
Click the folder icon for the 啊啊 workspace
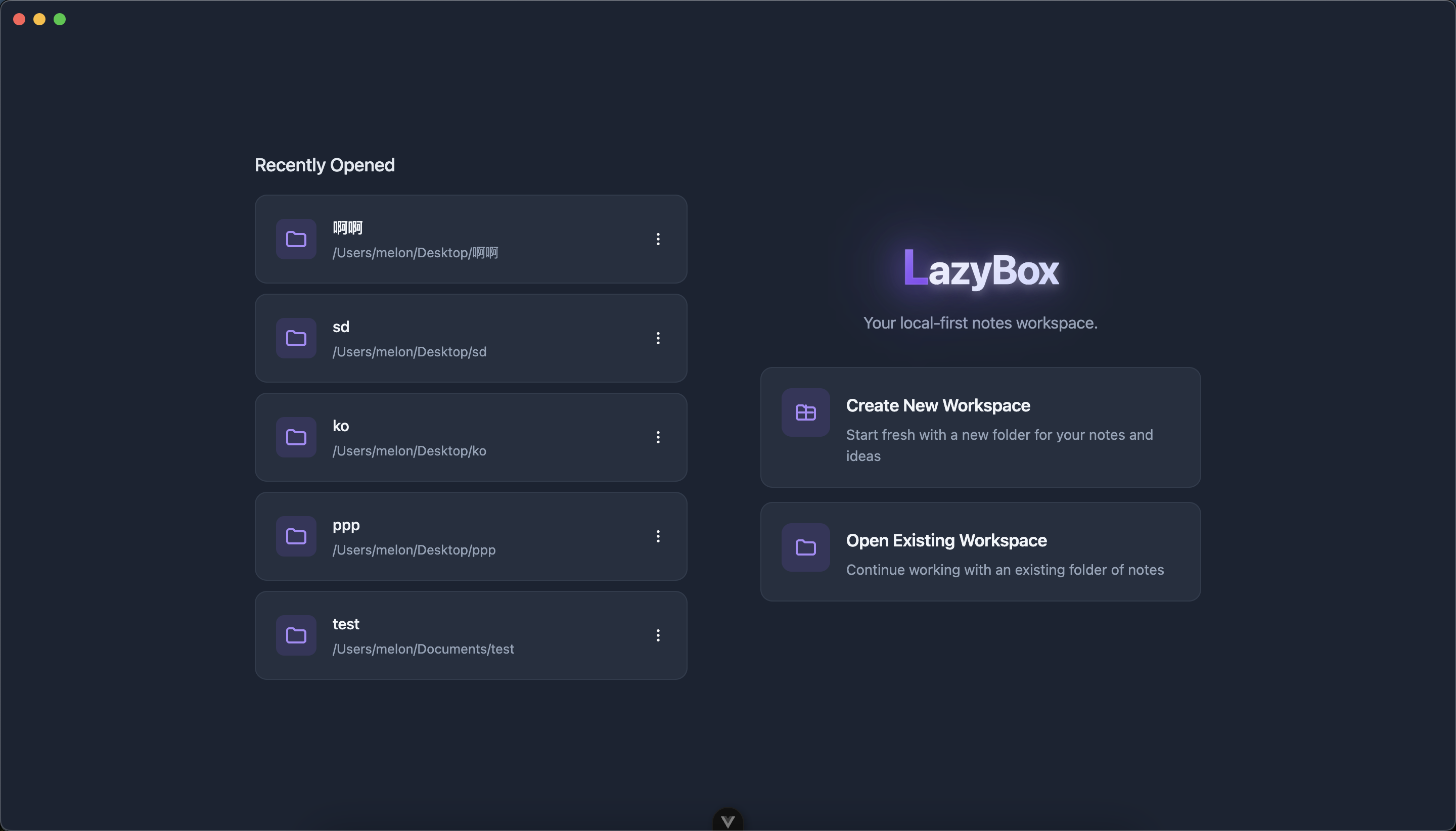(x=296, y=239)
